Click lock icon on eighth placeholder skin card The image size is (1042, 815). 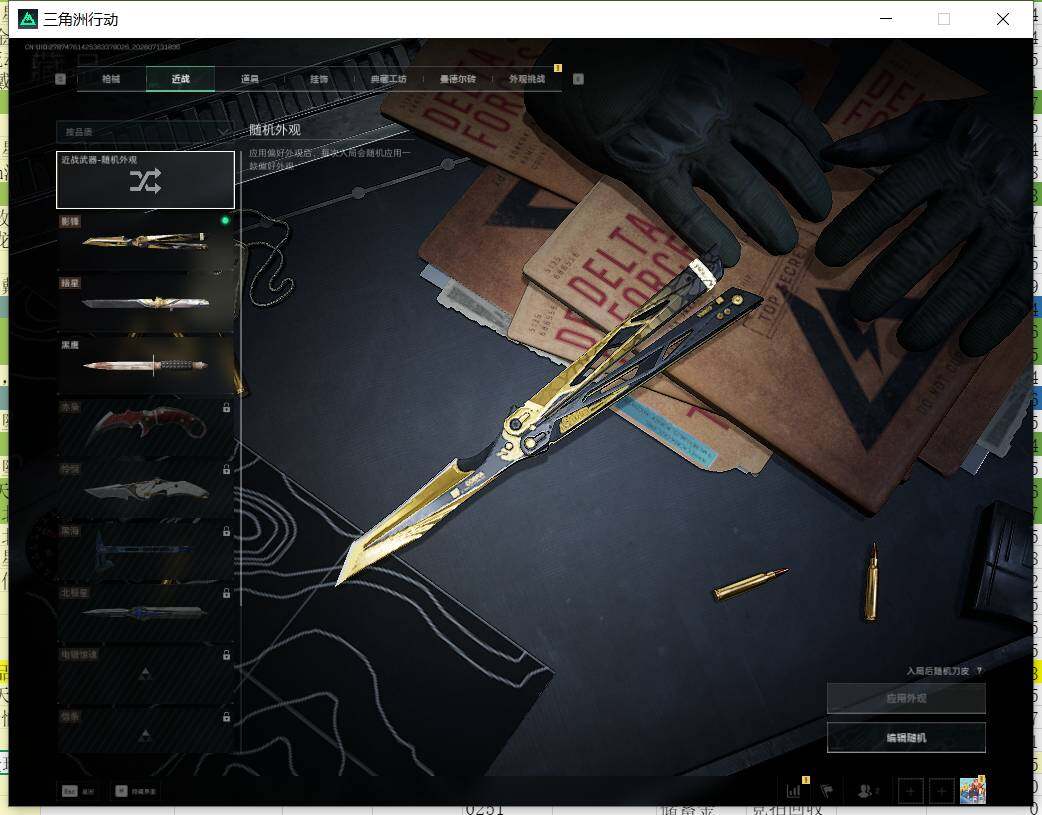coord(226,655)
